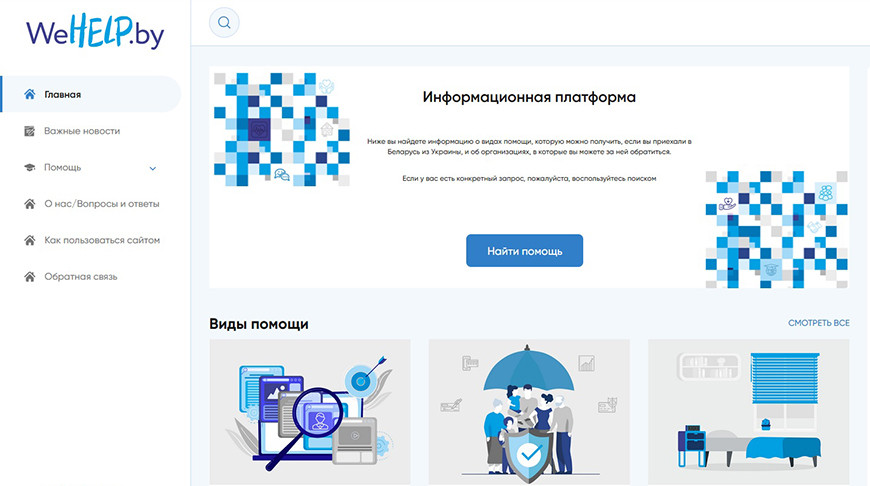Click the house icon beside Обратная связь
Image resolution: width=870 pixels, height=486 pixels.
30,276
